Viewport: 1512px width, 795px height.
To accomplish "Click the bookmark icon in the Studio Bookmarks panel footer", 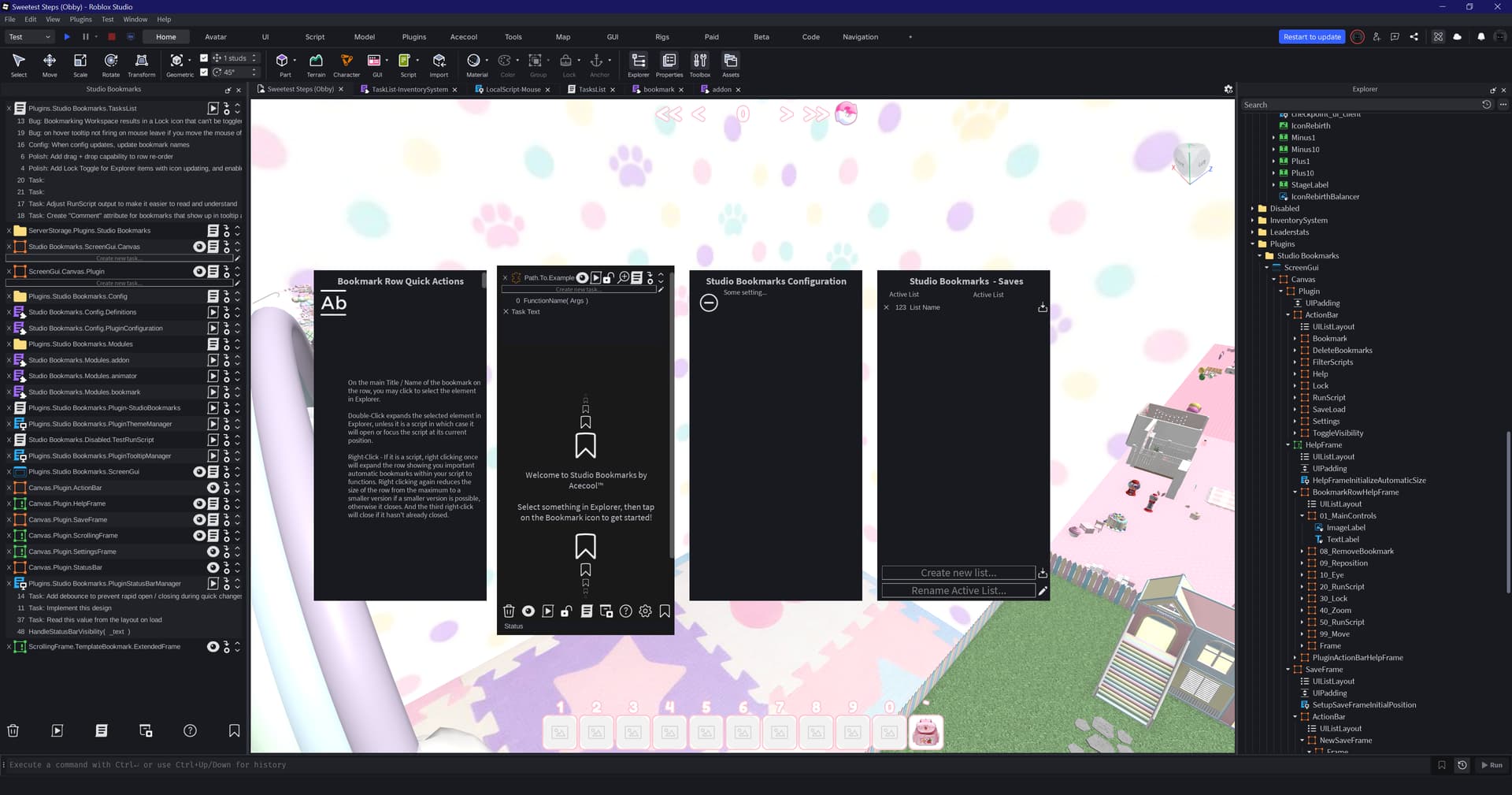I will coord(234,731).
